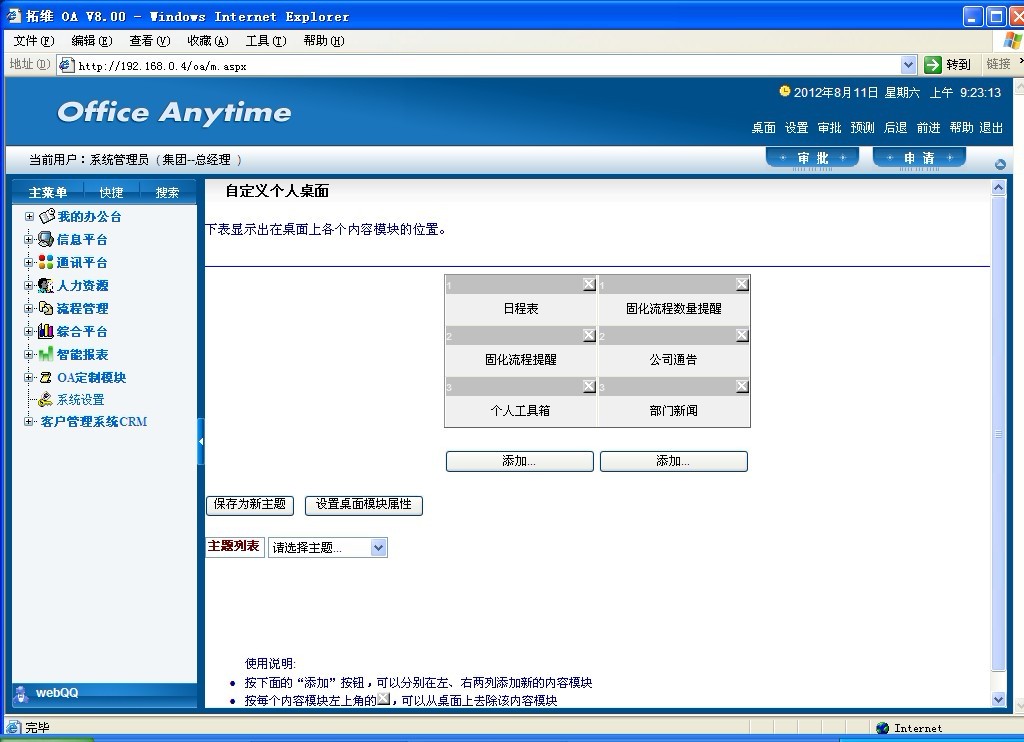Open the browser address bar dropdown
This screenshot has width=1024, height=742.
(908, 65)
